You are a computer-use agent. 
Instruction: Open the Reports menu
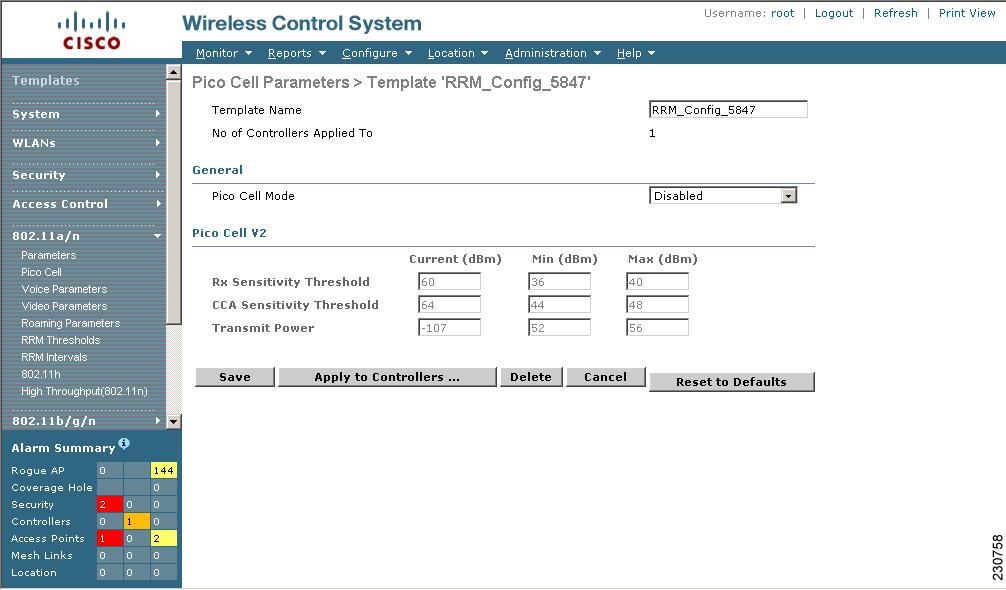pyautogui.click(x=296, y=53)
